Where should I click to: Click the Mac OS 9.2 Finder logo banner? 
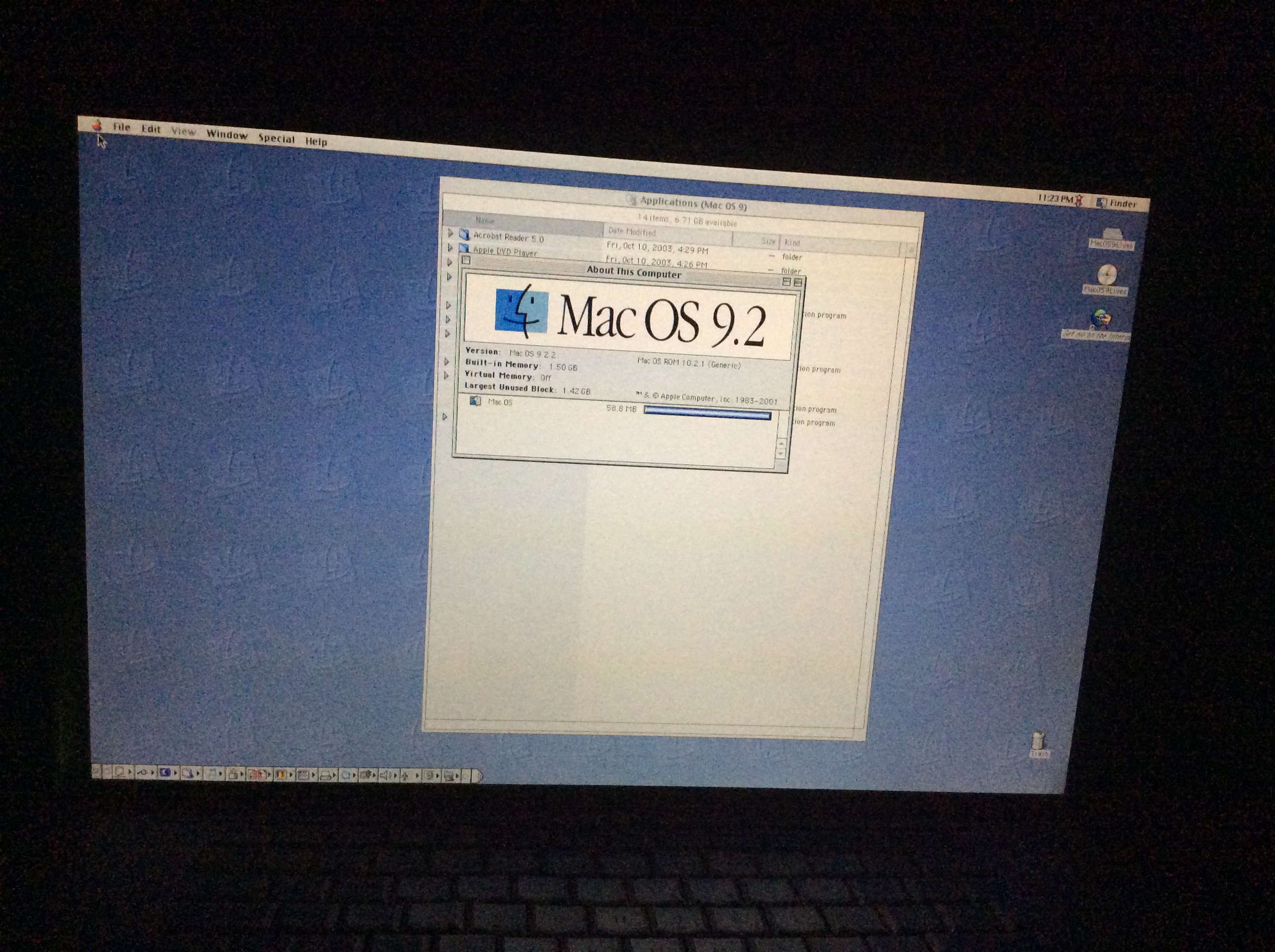(x=631, y=318)
